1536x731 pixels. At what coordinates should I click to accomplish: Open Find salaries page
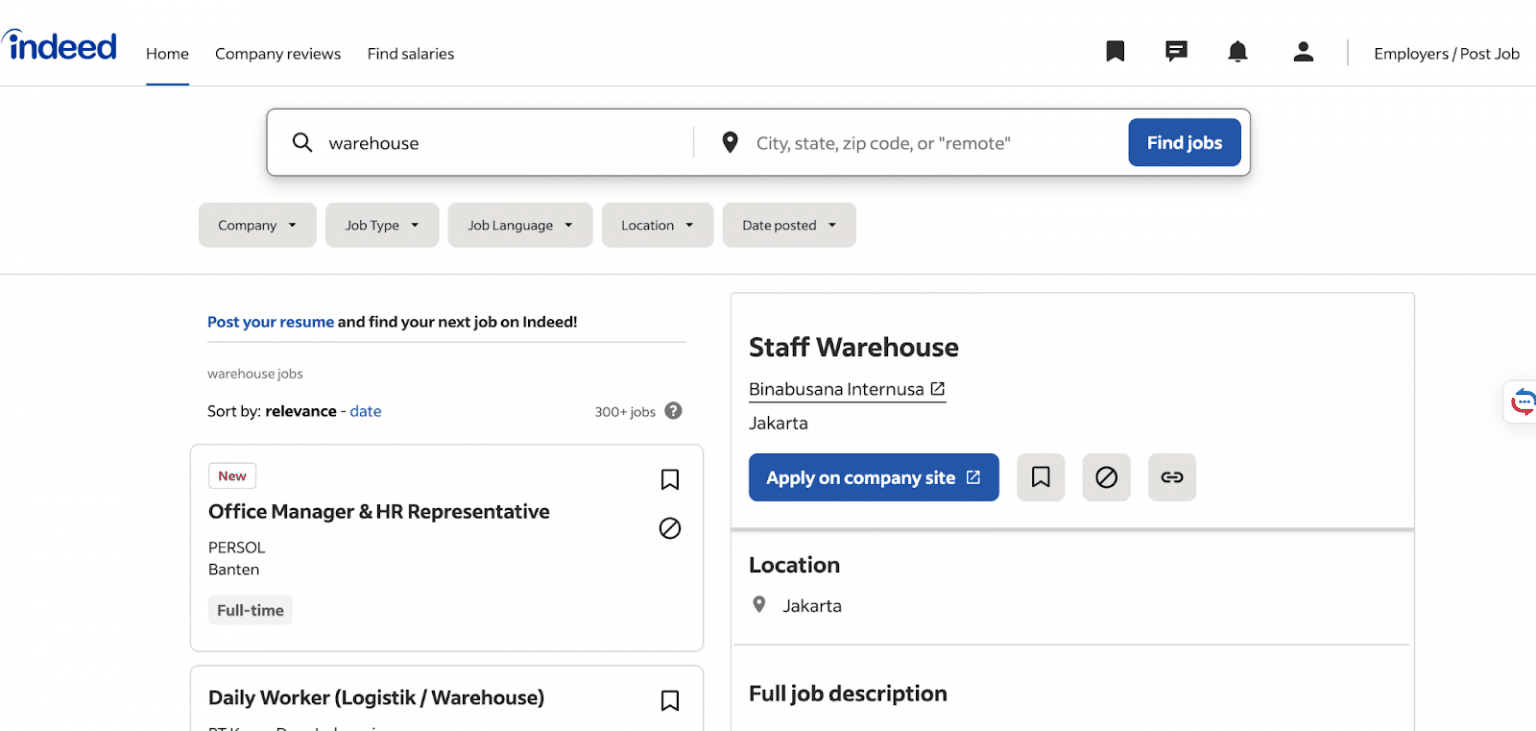(410, 54)
